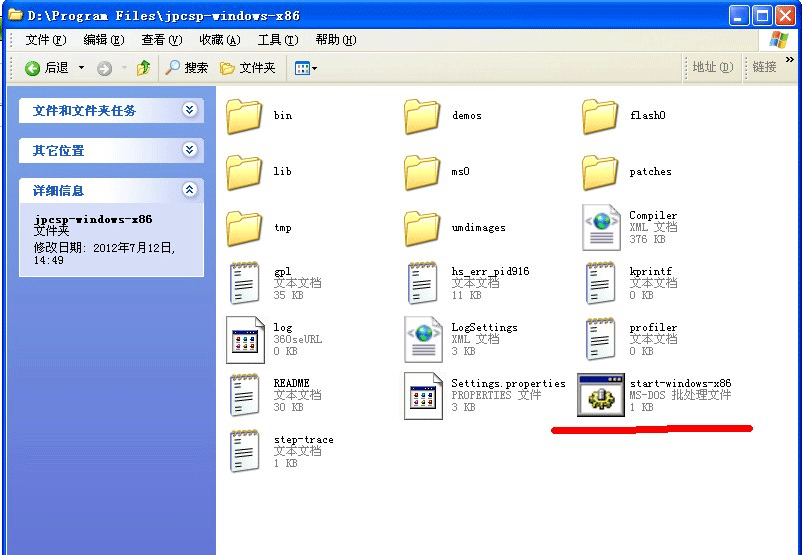Open the 工具(T) menu
Screen dimensions: 804x555
coord(277,40)
